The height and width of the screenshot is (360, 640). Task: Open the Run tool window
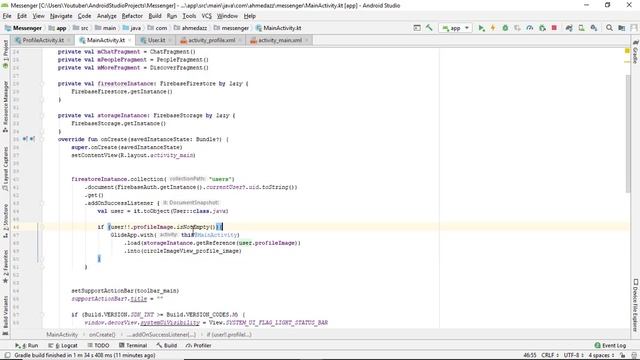[x=27, y=345]
